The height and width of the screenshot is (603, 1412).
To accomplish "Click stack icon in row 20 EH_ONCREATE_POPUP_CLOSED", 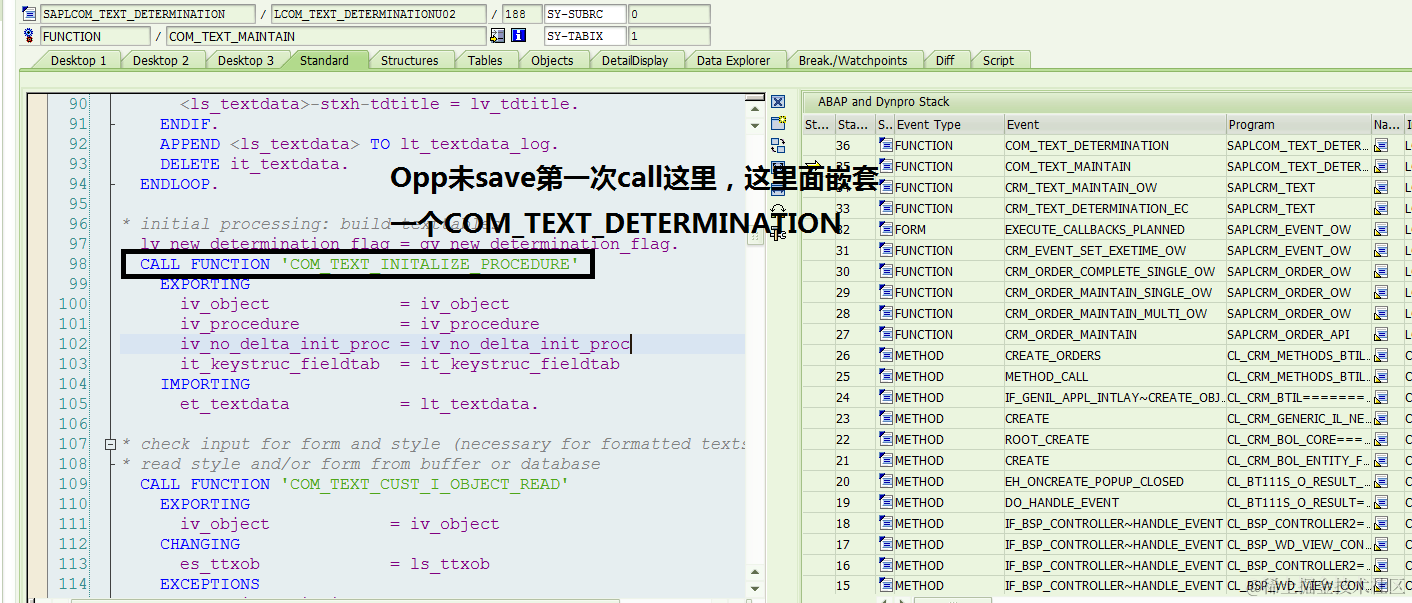I will click(885, 482).
